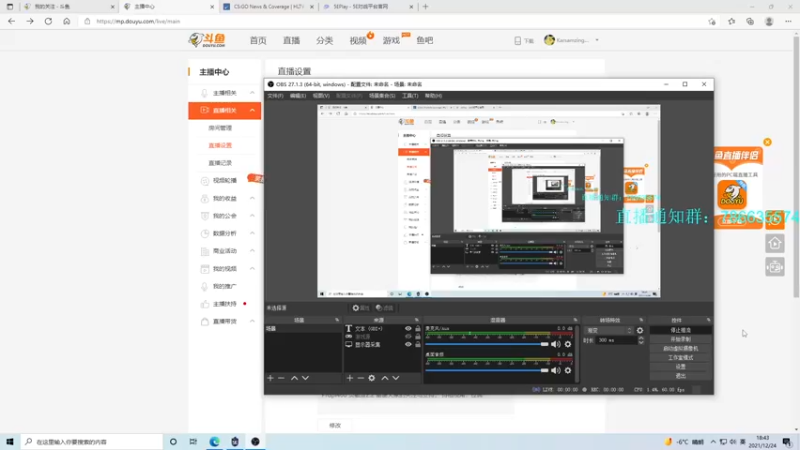Open OBS 设置 button in controls

pyautogui.click(x=680, y=367)
